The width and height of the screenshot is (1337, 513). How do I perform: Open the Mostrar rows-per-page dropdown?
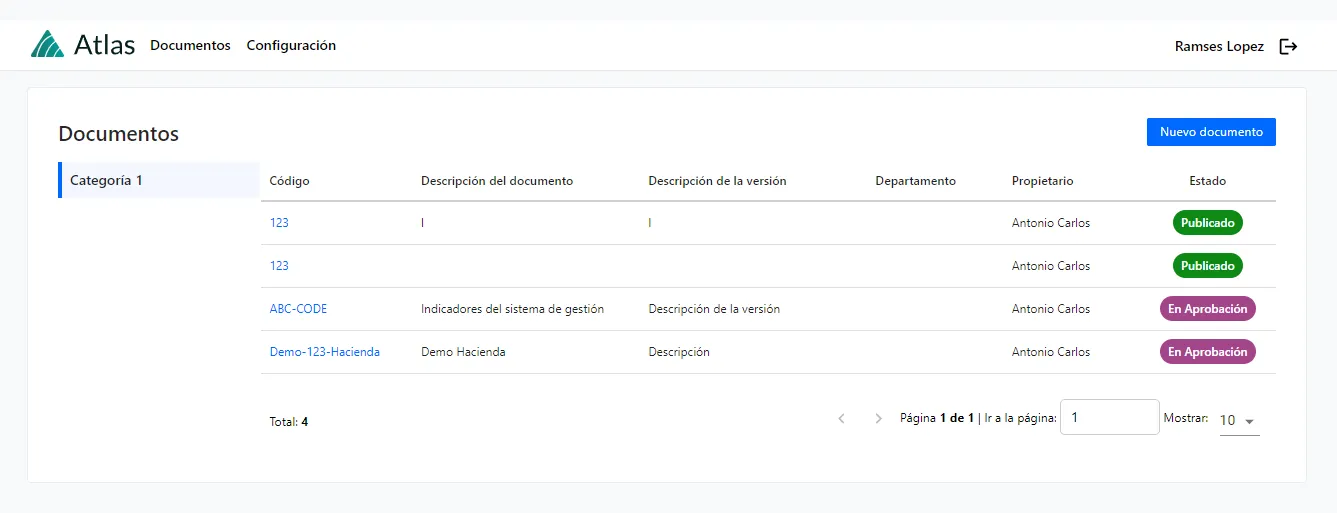tap(1239, 421)
